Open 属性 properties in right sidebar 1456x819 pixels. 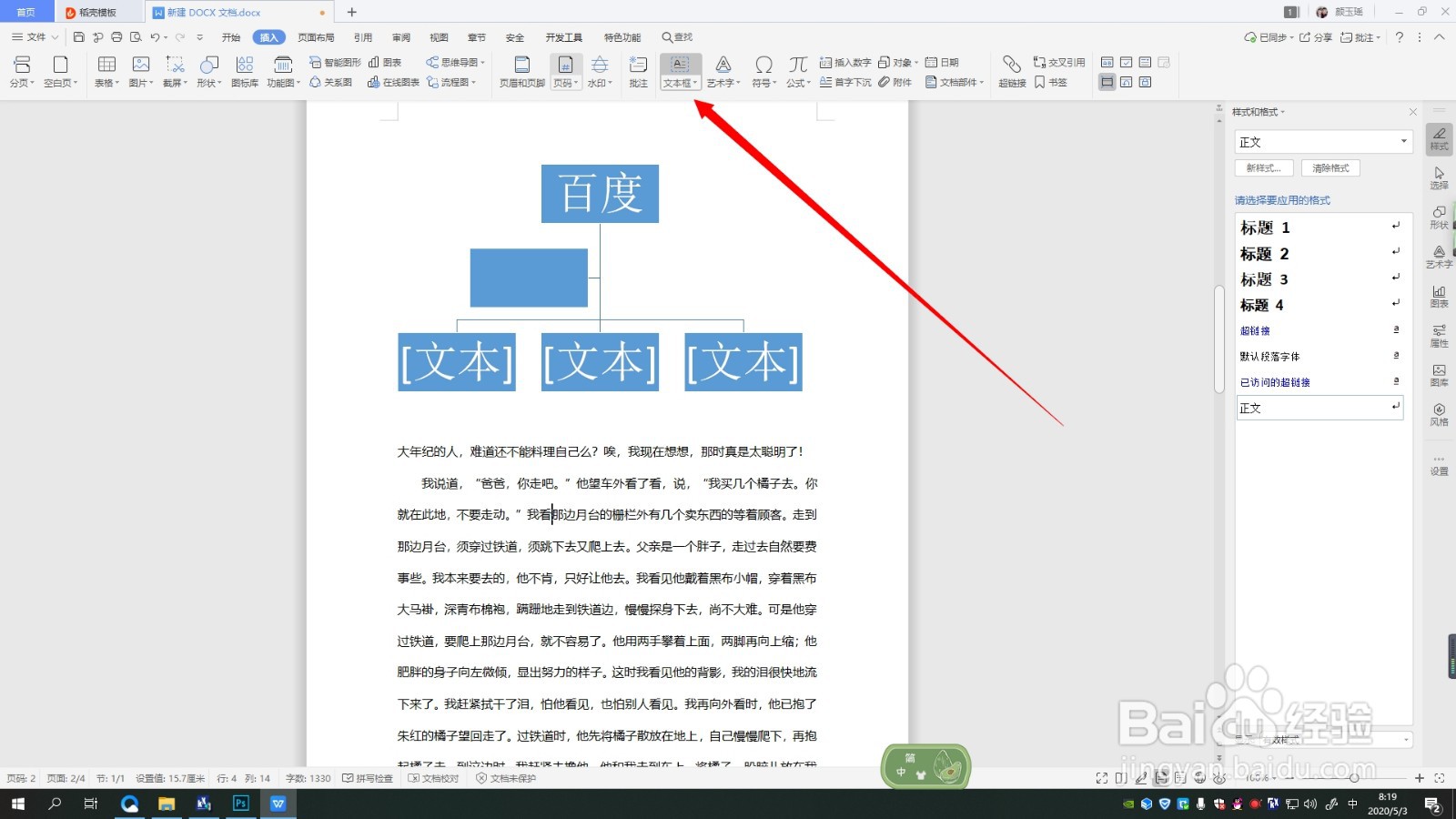coord(1439,336)
